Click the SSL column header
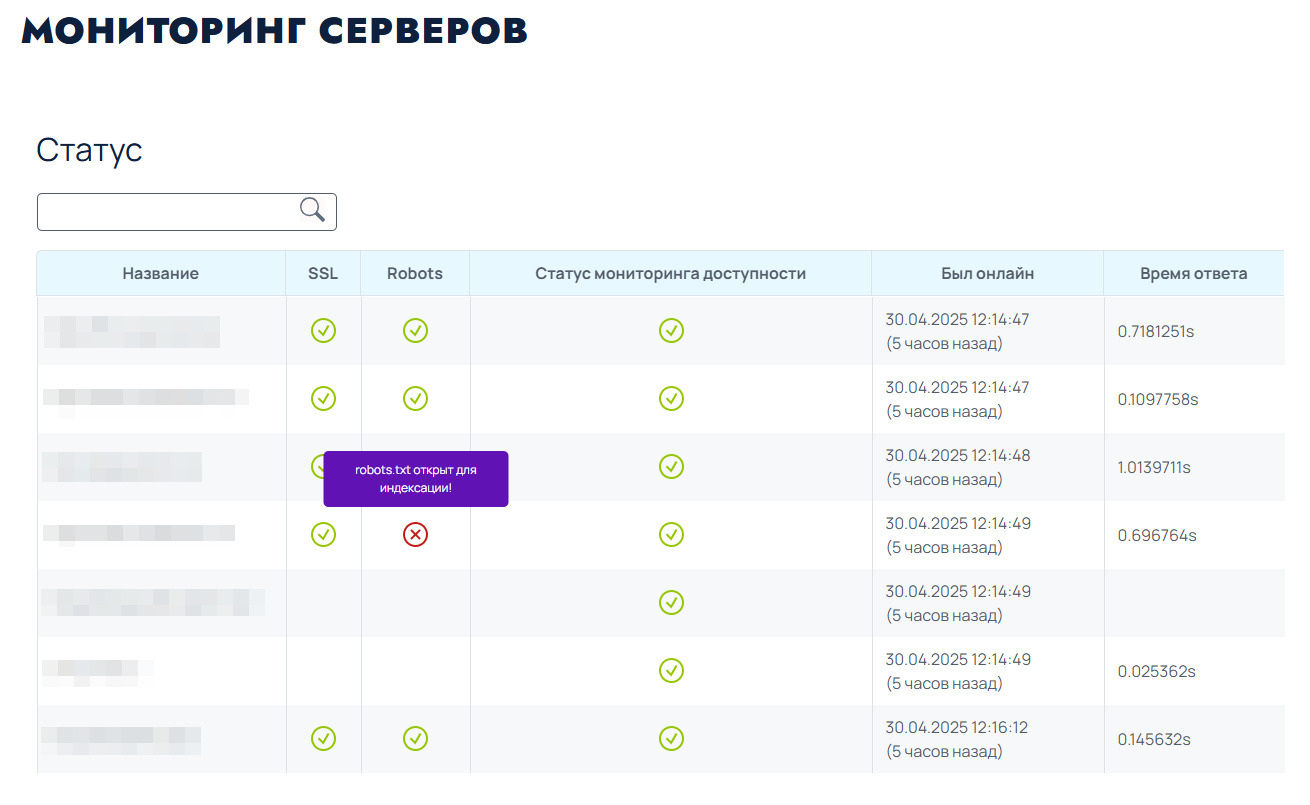 click(x=323, y=273)
